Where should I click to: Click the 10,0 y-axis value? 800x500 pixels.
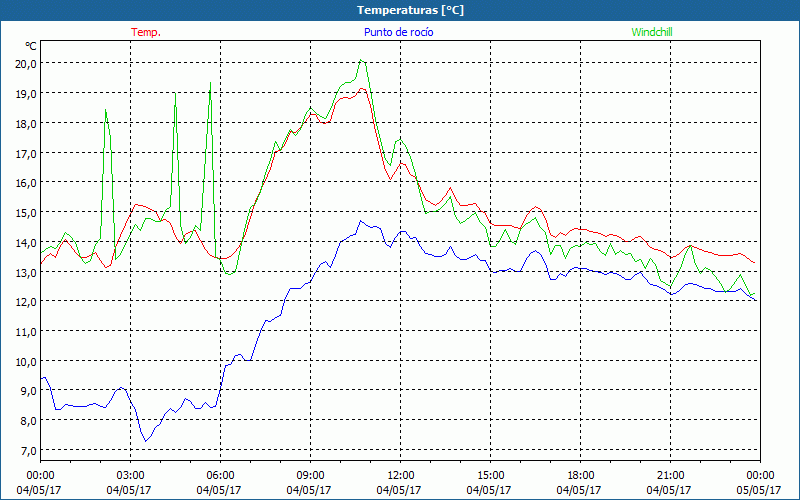(x=27, y=361)
